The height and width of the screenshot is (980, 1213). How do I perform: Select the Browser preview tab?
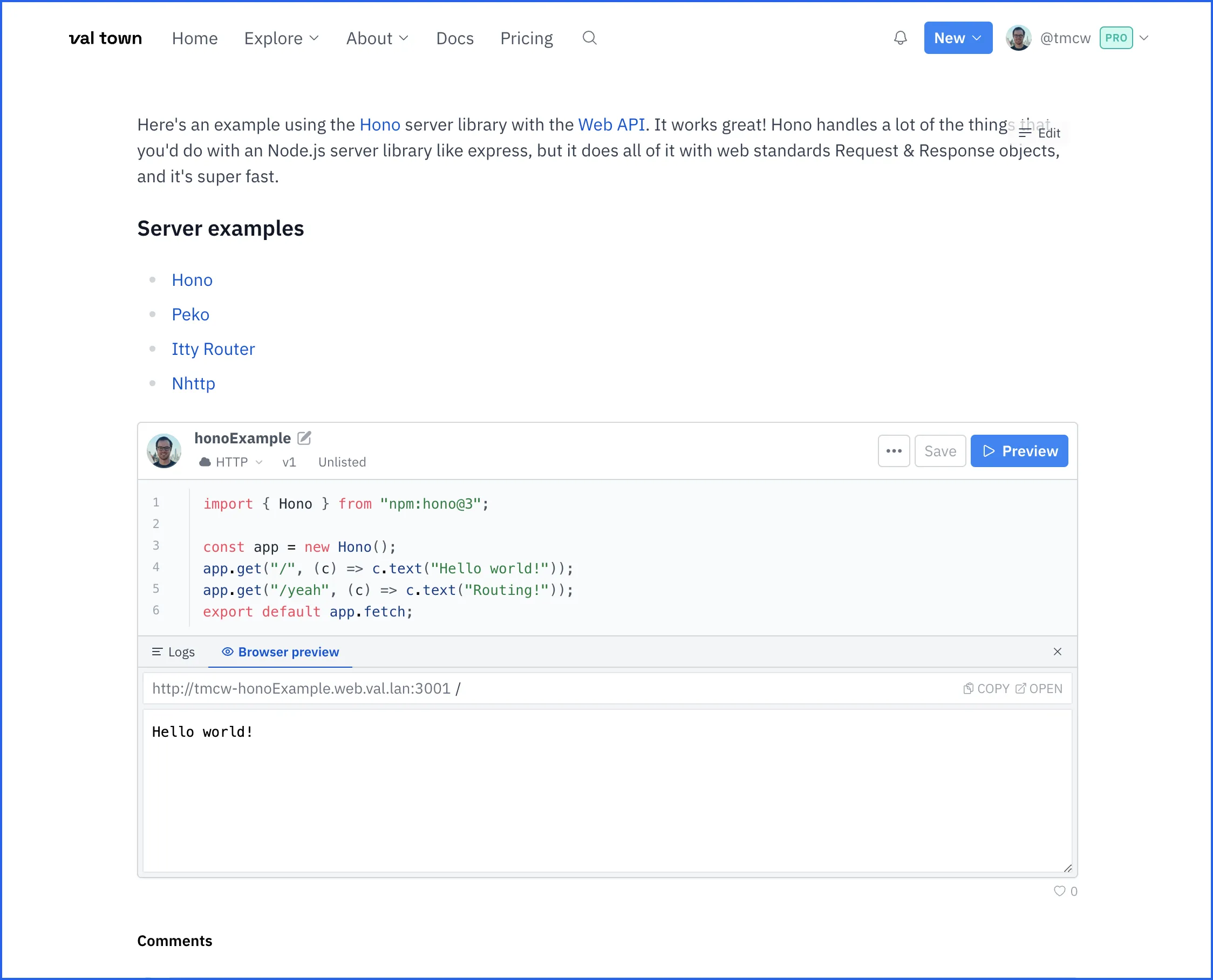click(281, 652)
